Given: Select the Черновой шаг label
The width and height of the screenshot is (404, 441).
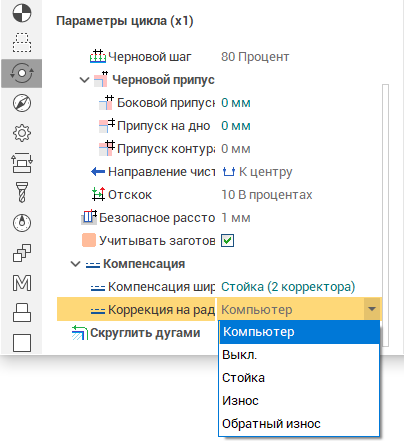Looking at the screenshot, I should point(150,57).
